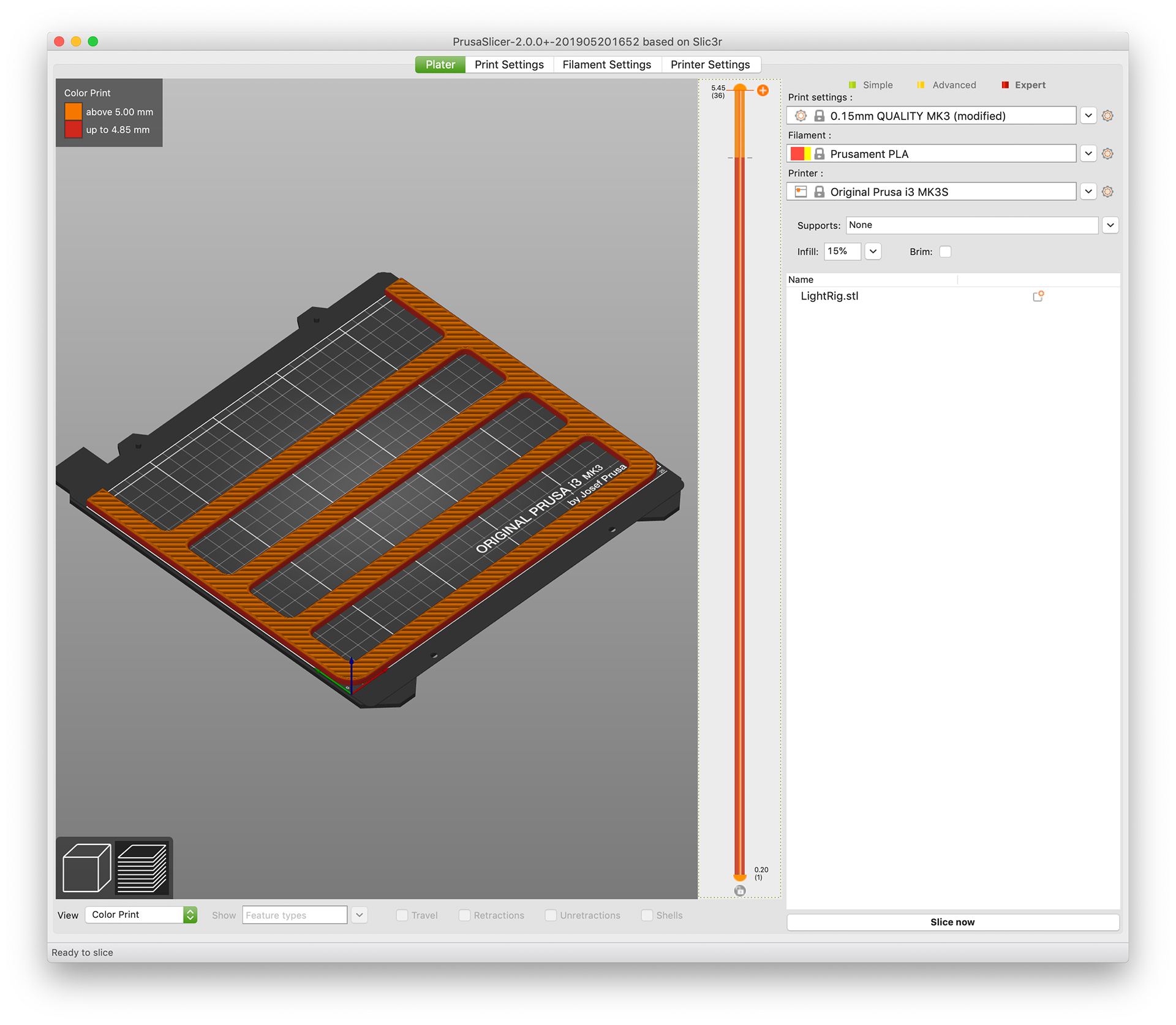This screenshot has width=1176, height=1025.
Task: Switch to sliced layers preview icon
Action: tap(142, 867)
